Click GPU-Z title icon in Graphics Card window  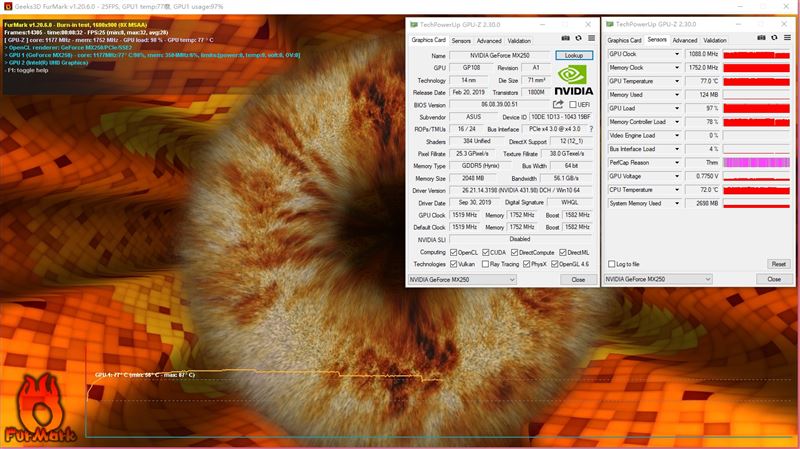pyautogui.click(x=414, y=24)
